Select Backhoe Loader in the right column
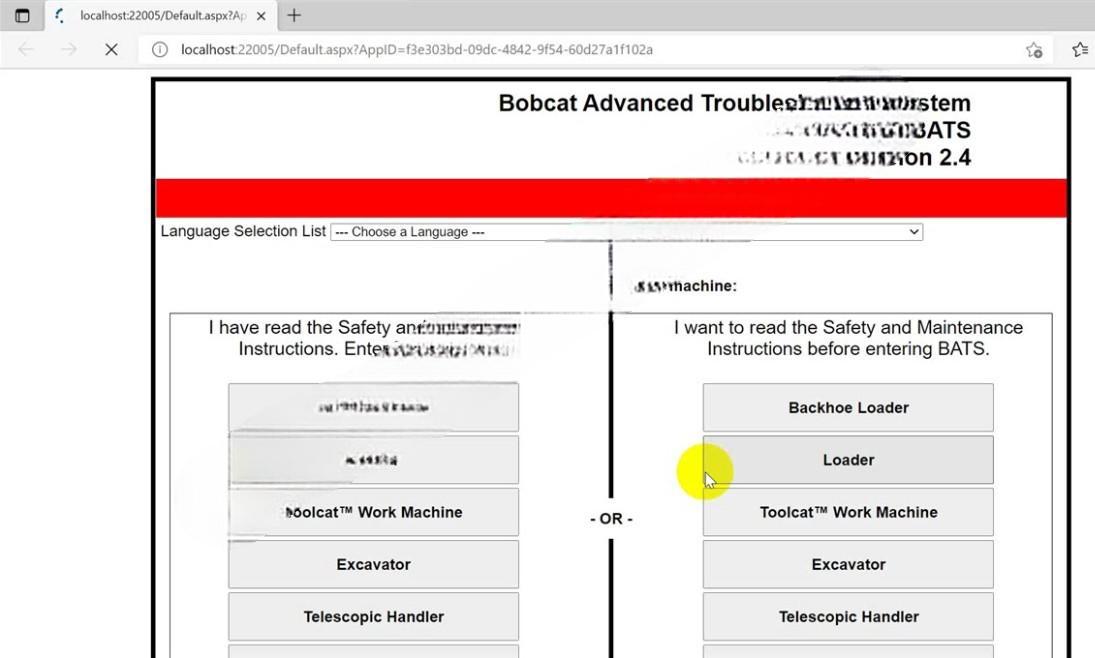1095x658 pixels. 848,407
